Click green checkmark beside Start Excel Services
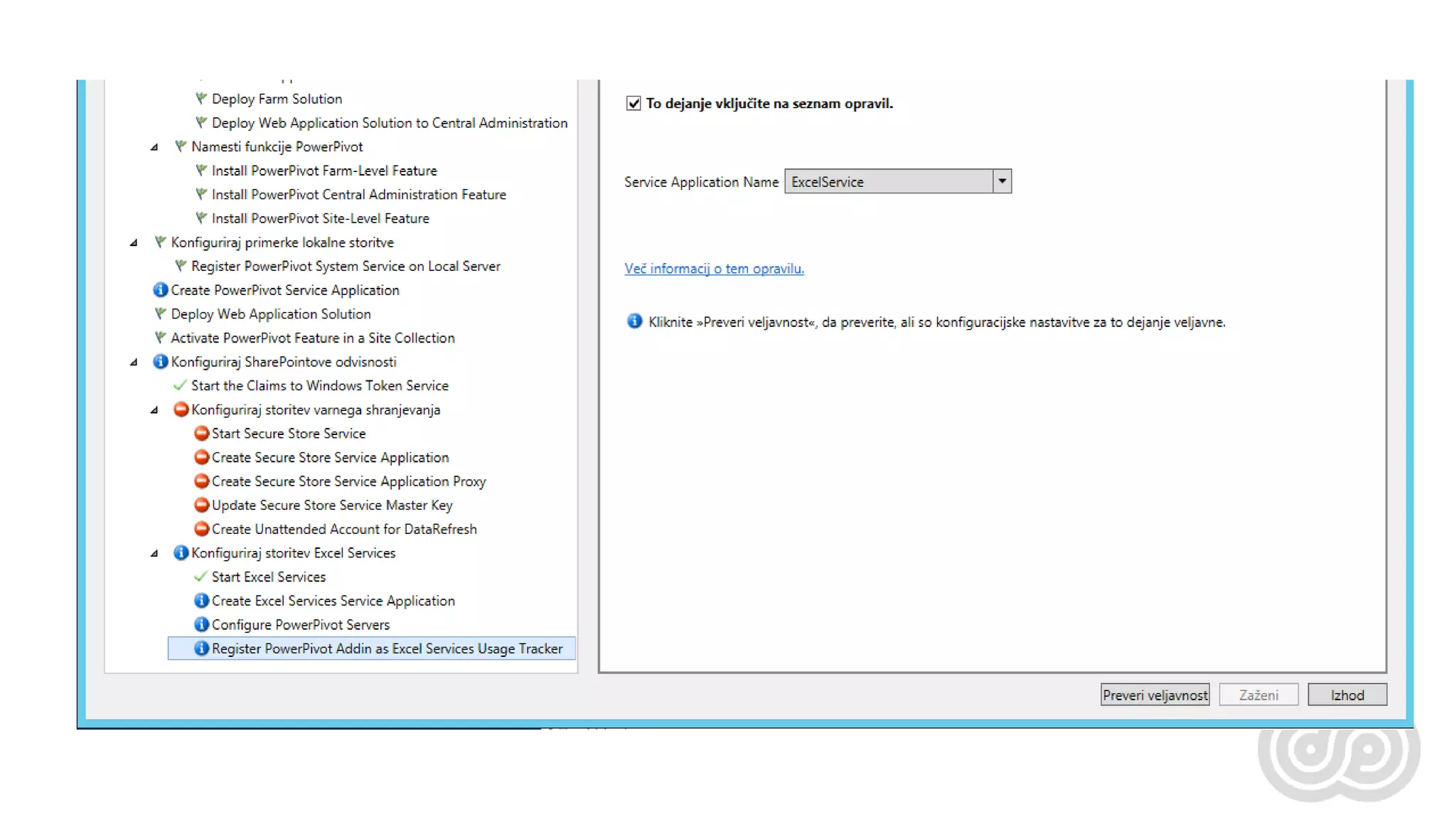The width and height of the screenshot is (1456, 819). [200, 577]
